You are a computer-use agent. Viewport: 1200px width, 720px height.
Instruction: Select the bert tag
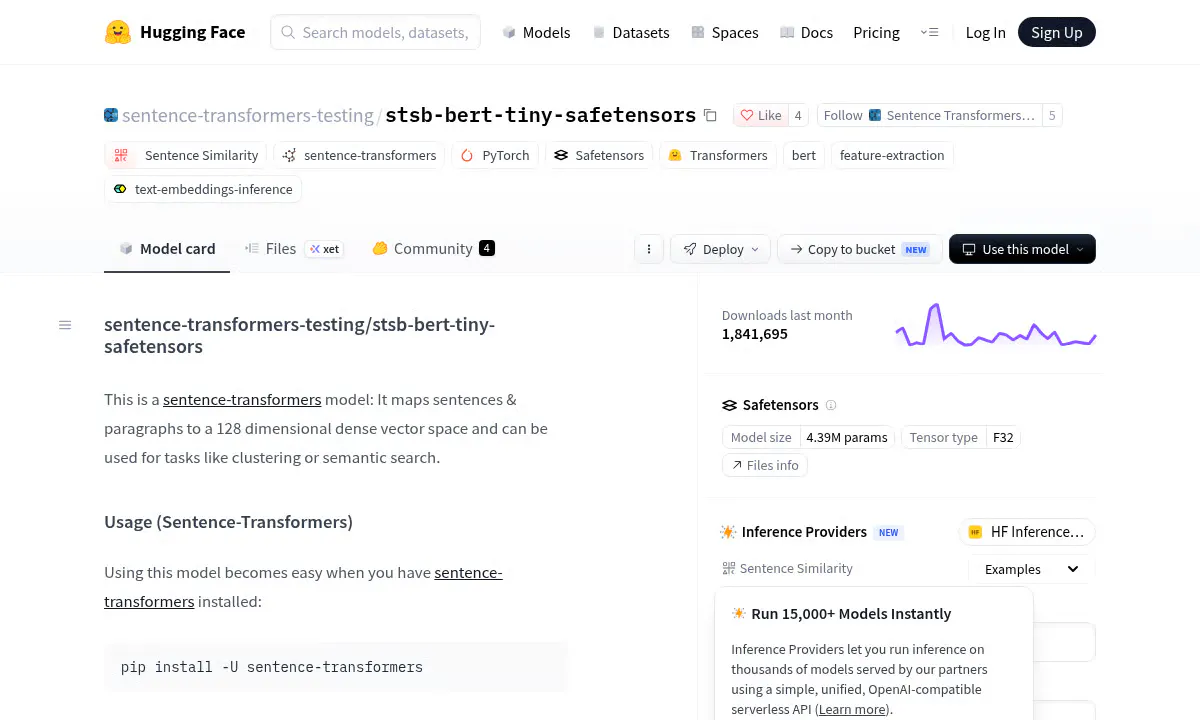[x=804, y=155]
